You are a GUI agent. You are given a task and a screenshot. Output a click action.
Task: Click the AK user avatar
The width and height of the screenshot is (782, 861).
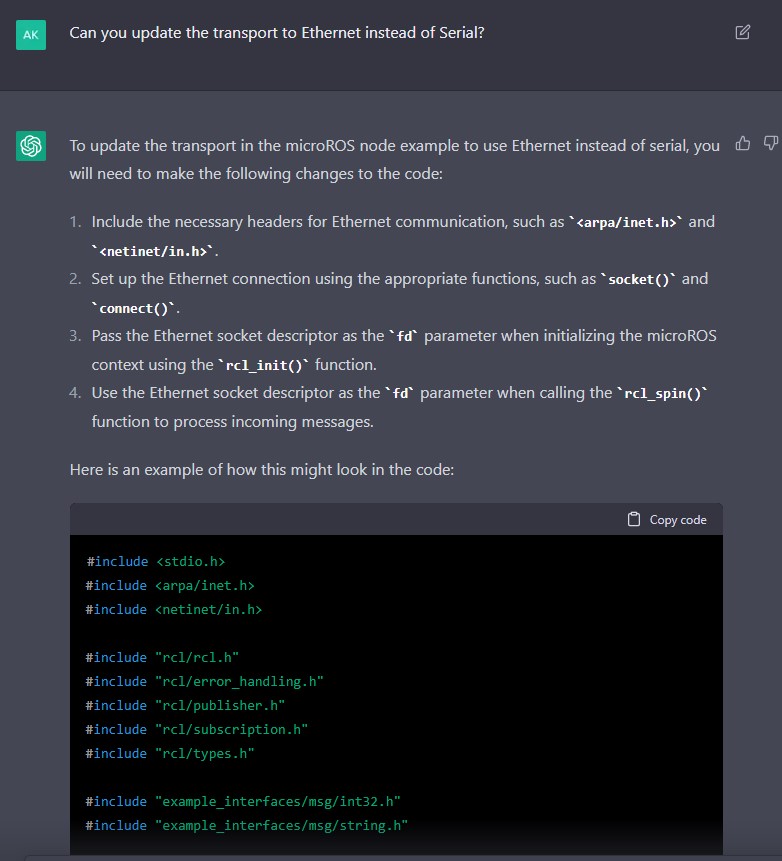click(x=31, y=35)
